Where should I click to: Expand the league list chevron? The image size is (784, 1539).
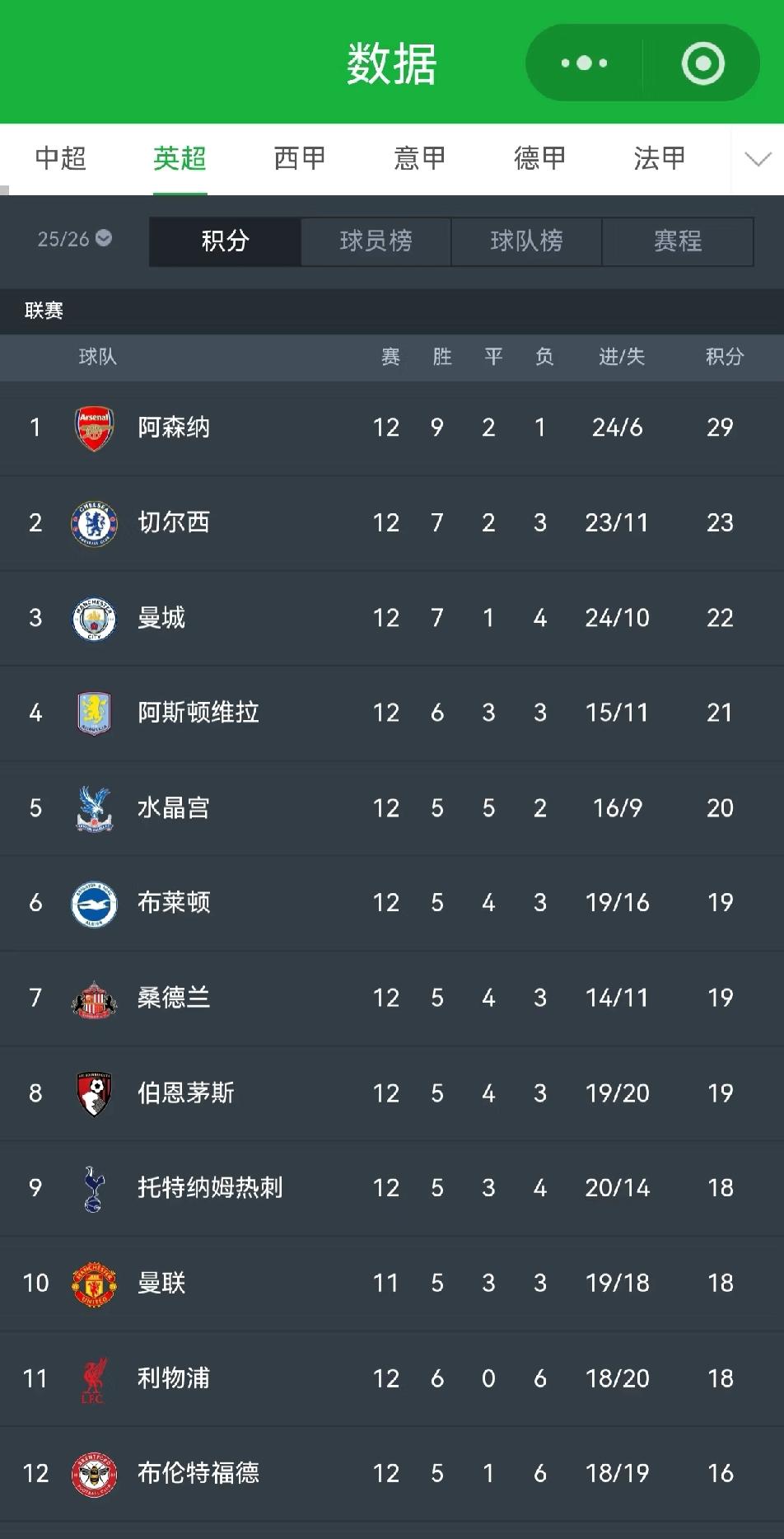(758, 159)
